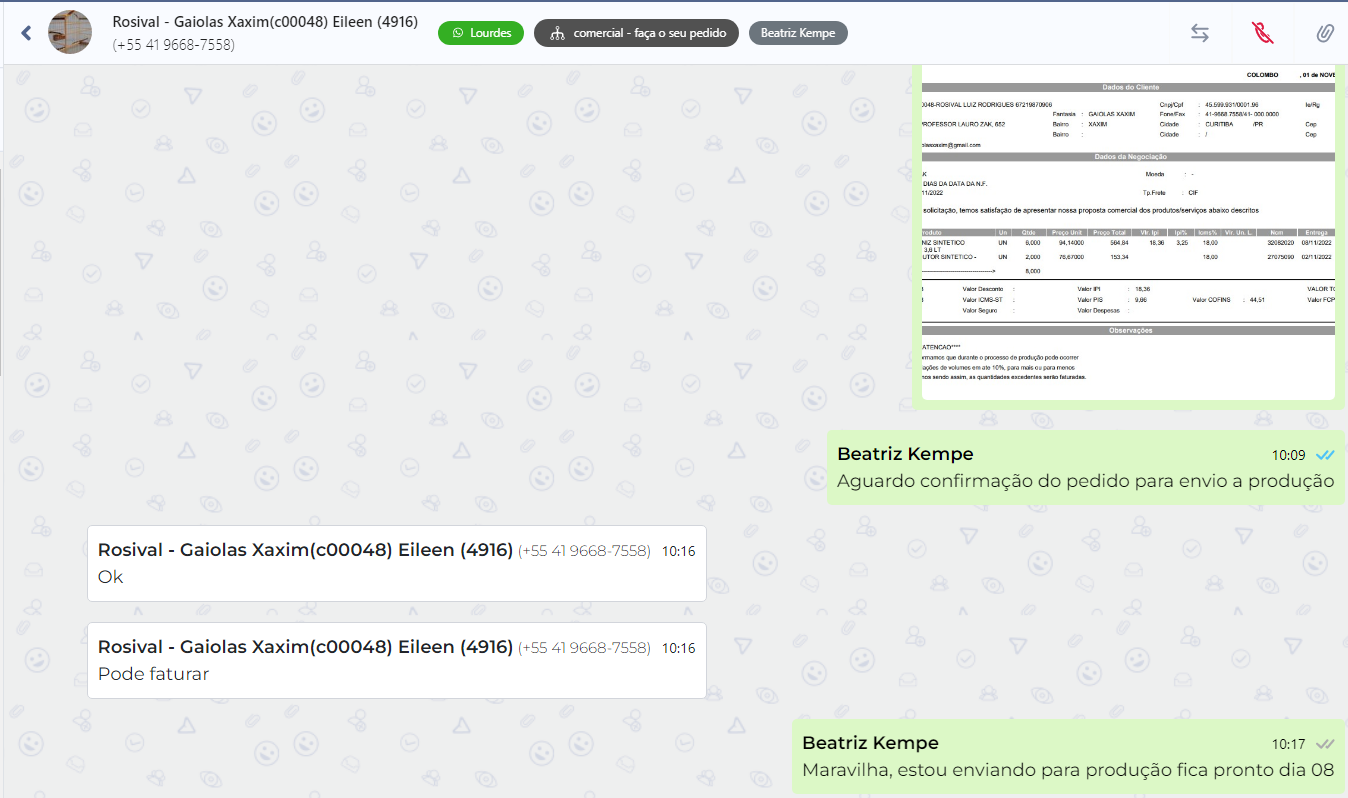Click blue read checkmarks on 10:09 message

coord(1325,455)
